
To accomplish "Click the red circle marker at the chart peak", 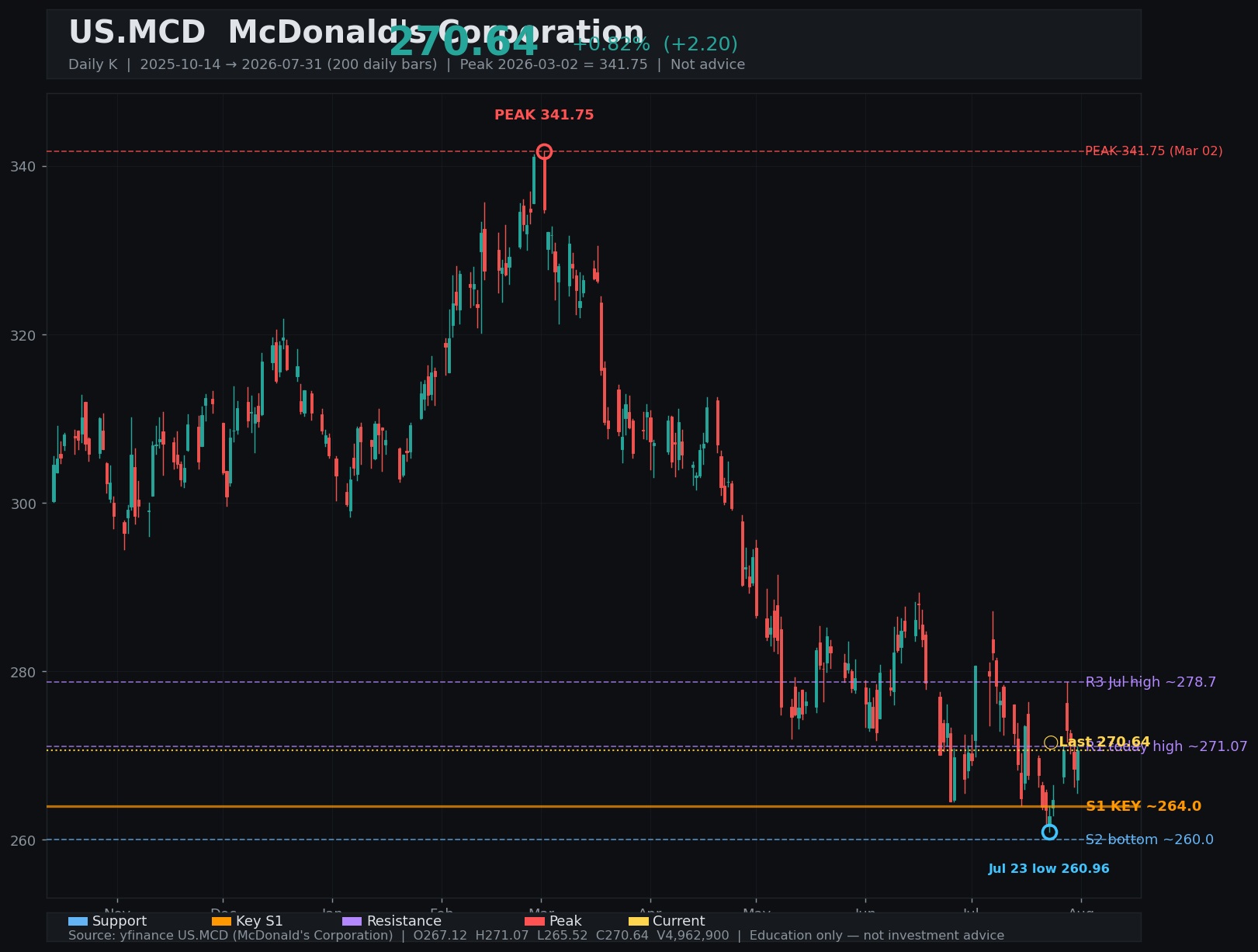I will tap(544, 151).
